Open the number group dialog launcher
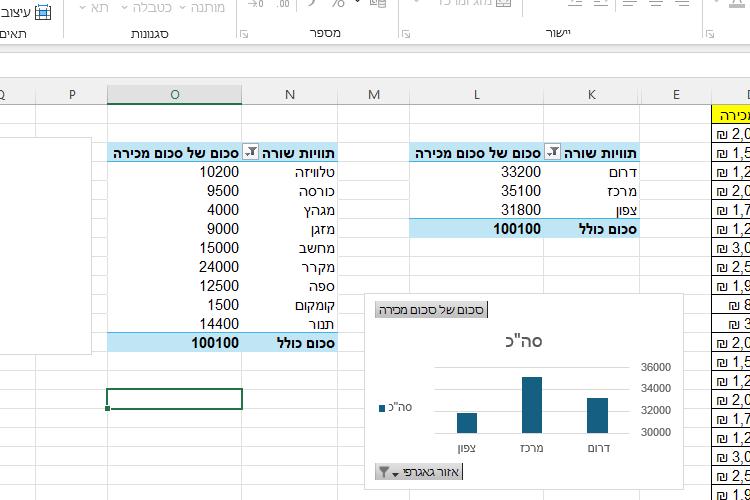The height and width of the screenshot is (500, 750). (244, 34)
